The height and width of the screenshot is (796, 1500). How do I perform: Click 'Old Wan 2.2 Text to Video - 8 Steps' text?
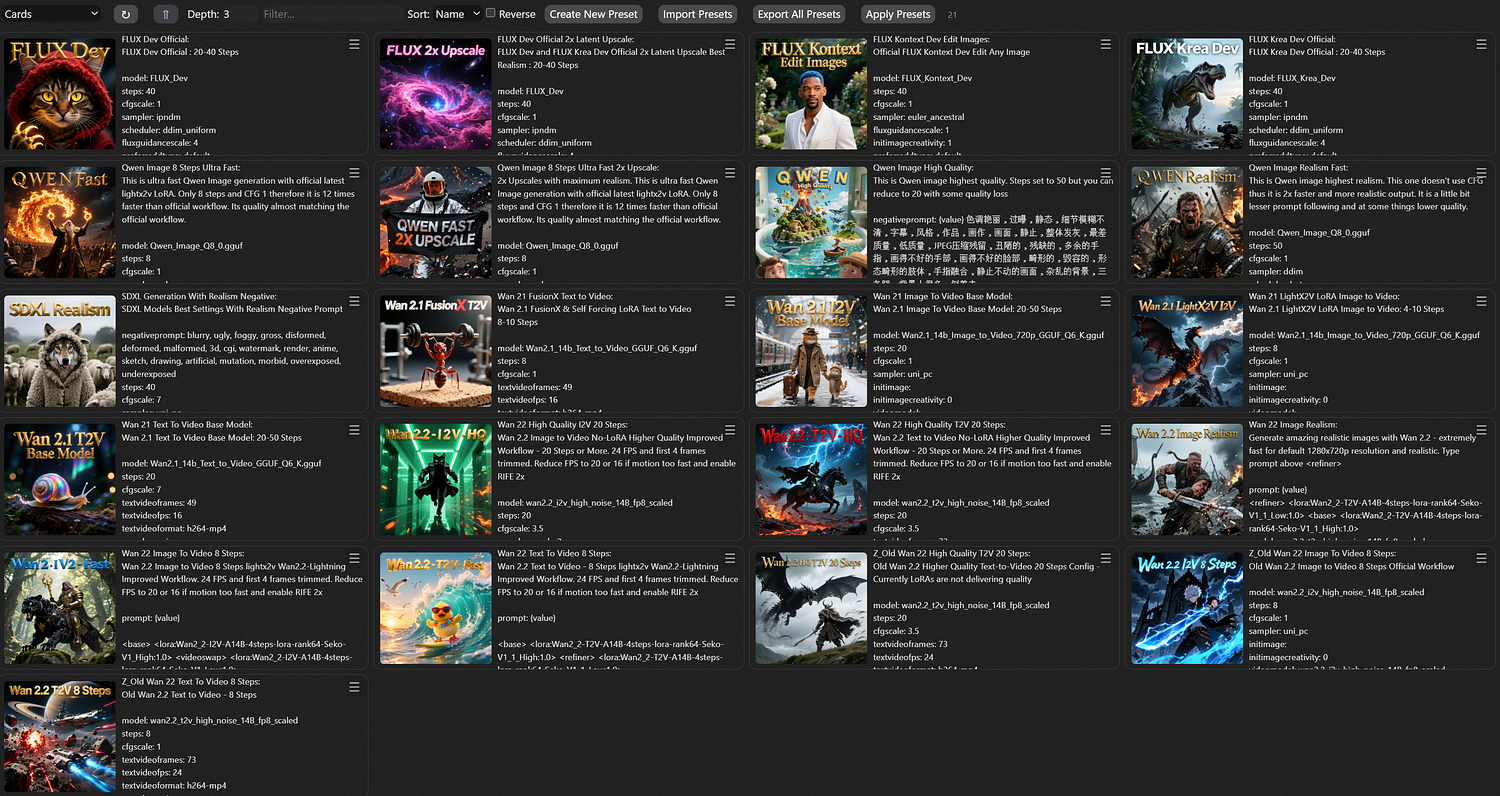[x=189, y=695]
